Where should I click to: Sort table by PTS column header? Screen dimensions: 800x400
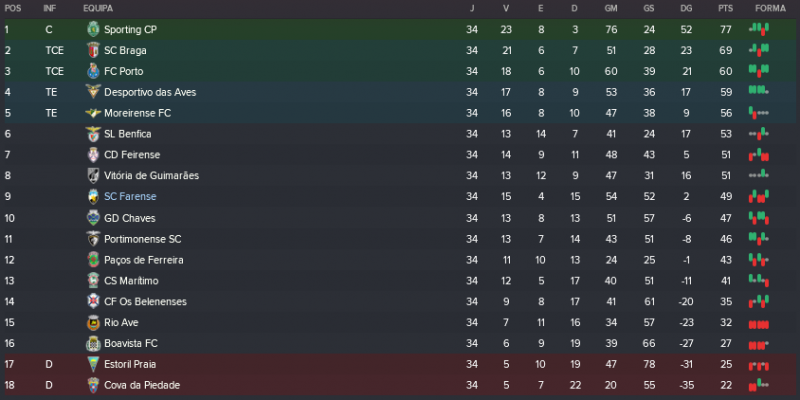click(x=725, y=8)
